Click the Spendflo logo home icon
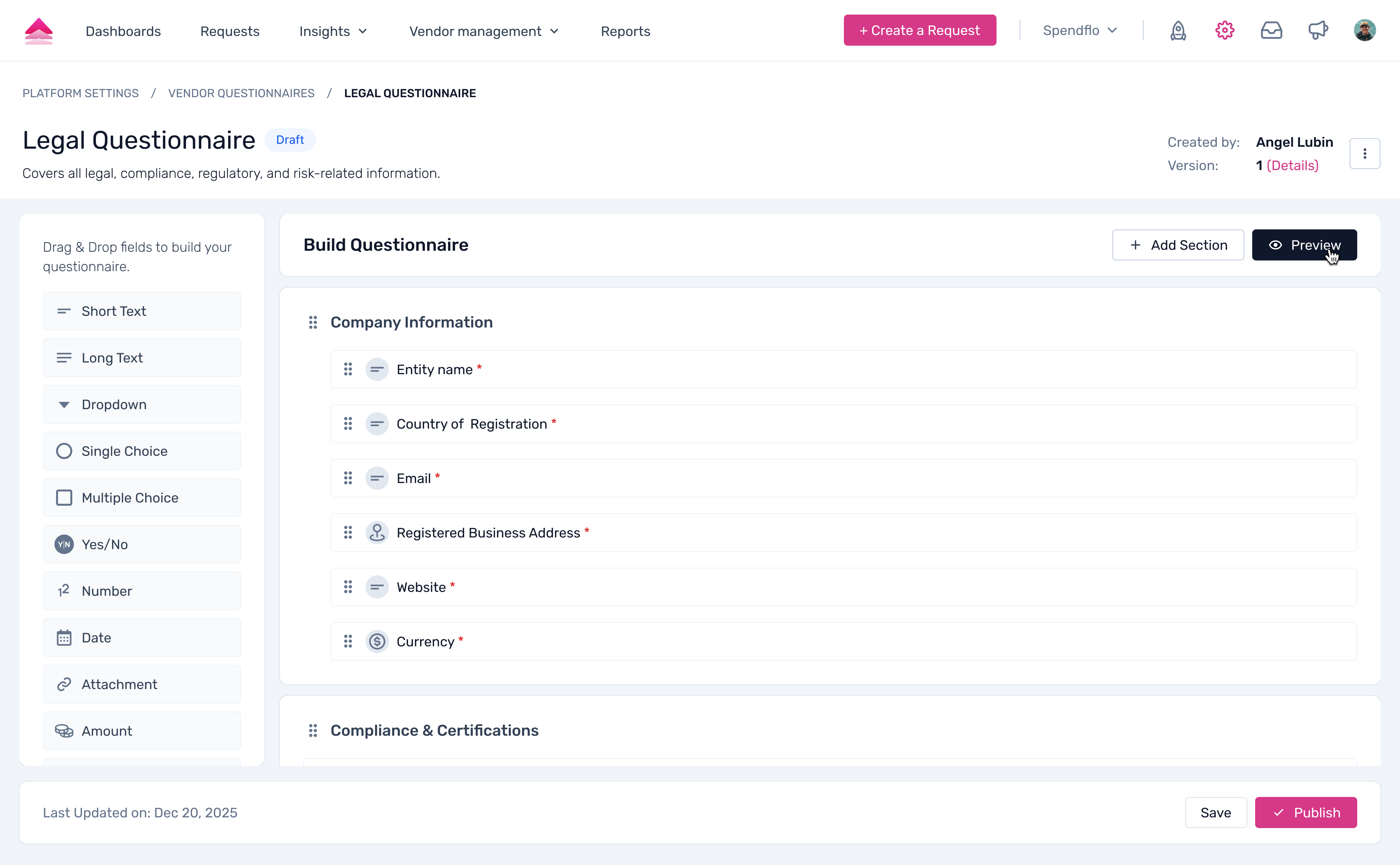Viewport: 1400px width, 865px height. [x=38, y=31]
